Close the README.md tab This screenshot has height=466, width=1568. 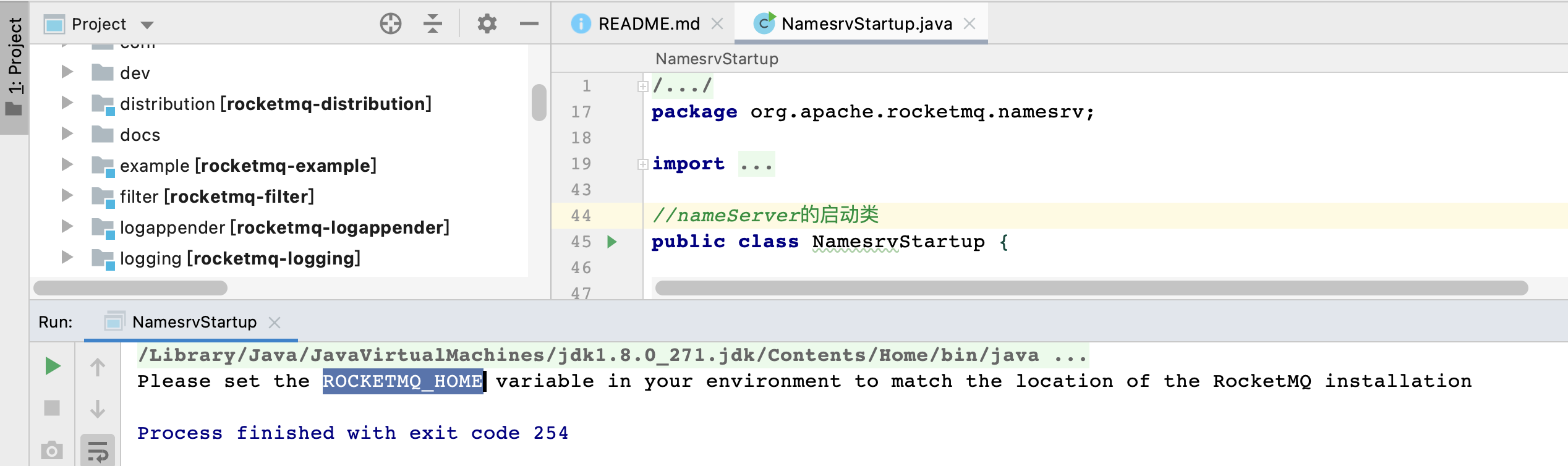pos(717,23)
